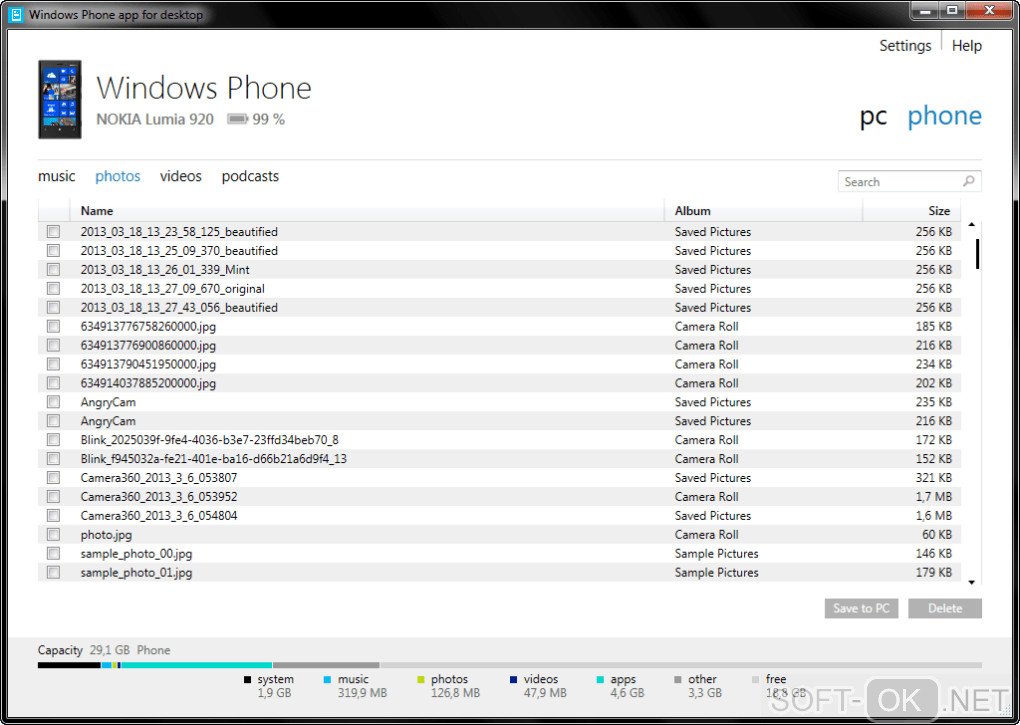
Task: Tick checkbox for 634913776758260000.jpg
Action: 53,326
